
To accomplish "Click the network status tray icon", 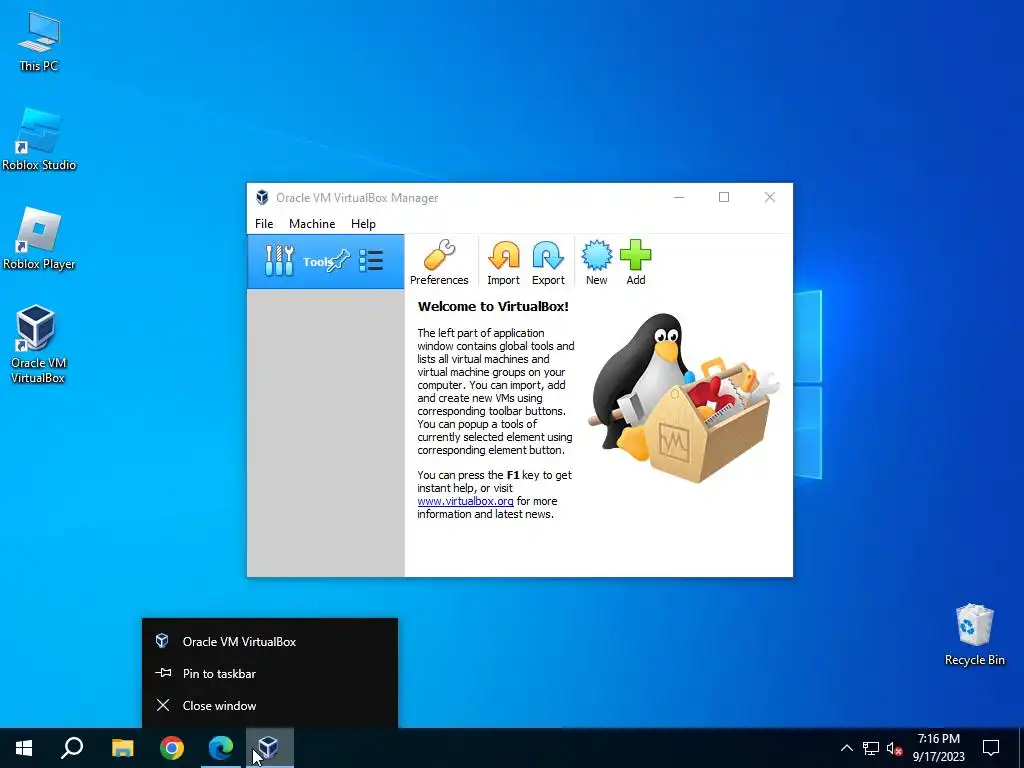I will [871, 748].
